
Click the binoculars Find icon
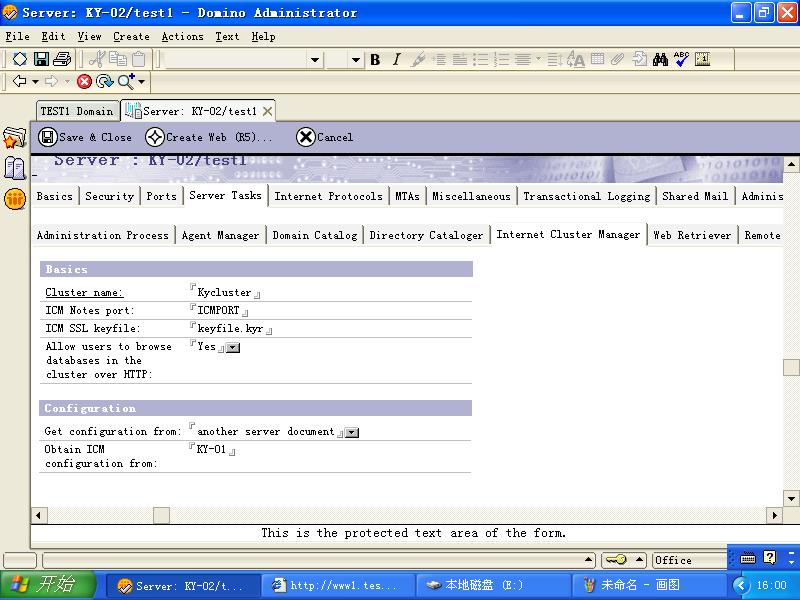(x=660, y=60)
